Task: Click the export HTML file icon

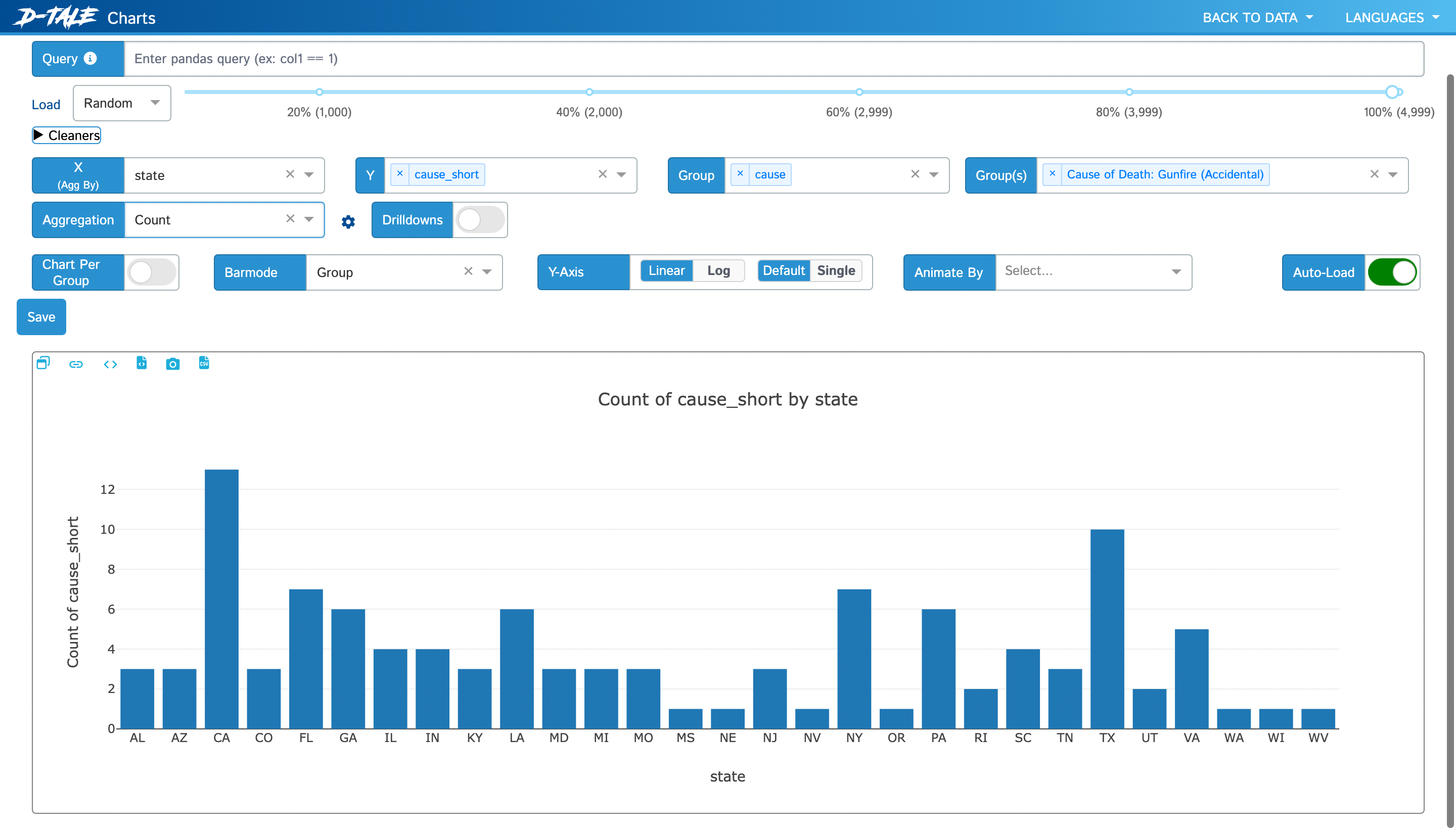Action: click(x=142, y=363)
